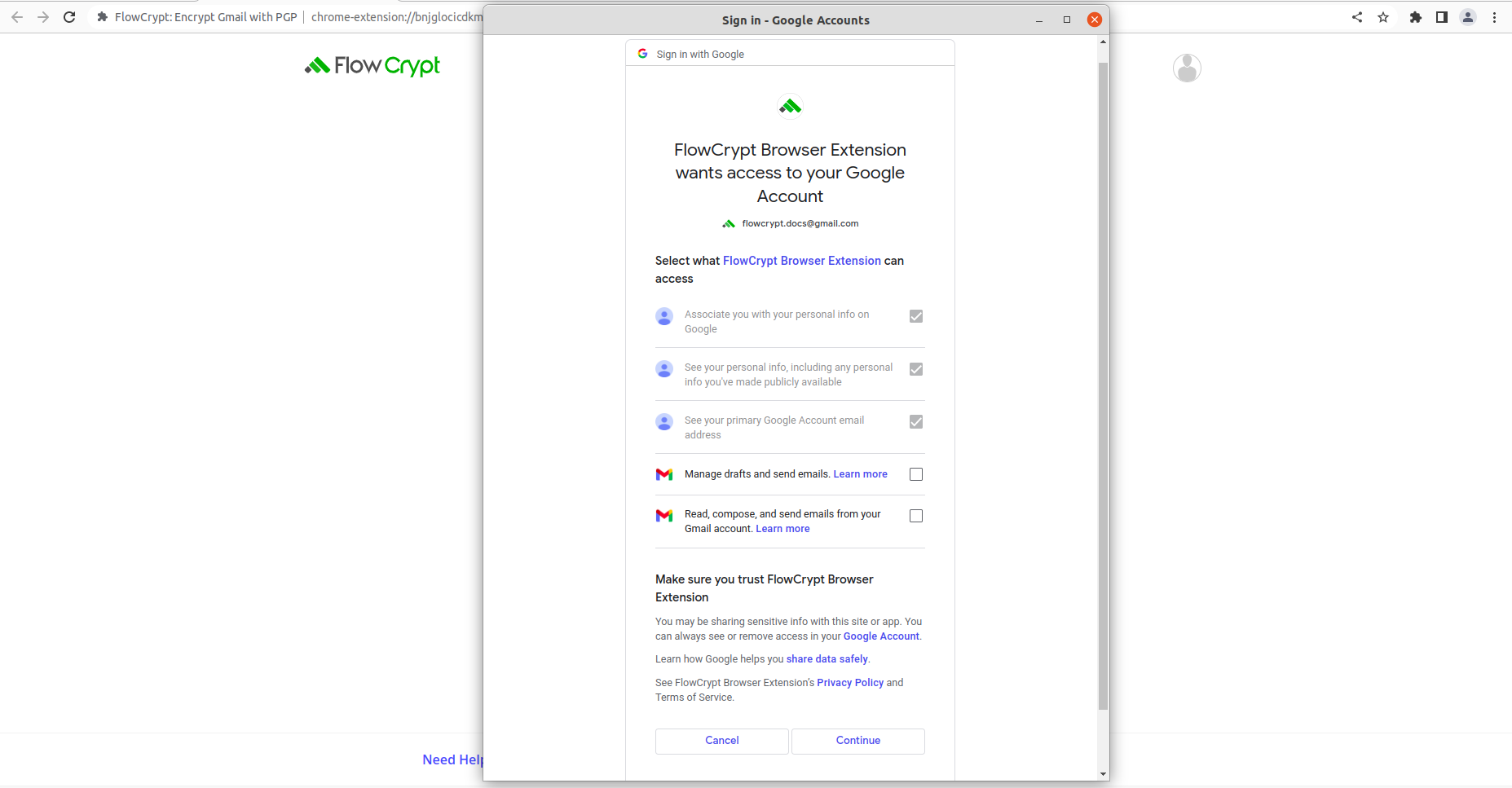Maximize the Sign in popup window
This screenshot has width=1512, height=788.
click(1067, 20)
